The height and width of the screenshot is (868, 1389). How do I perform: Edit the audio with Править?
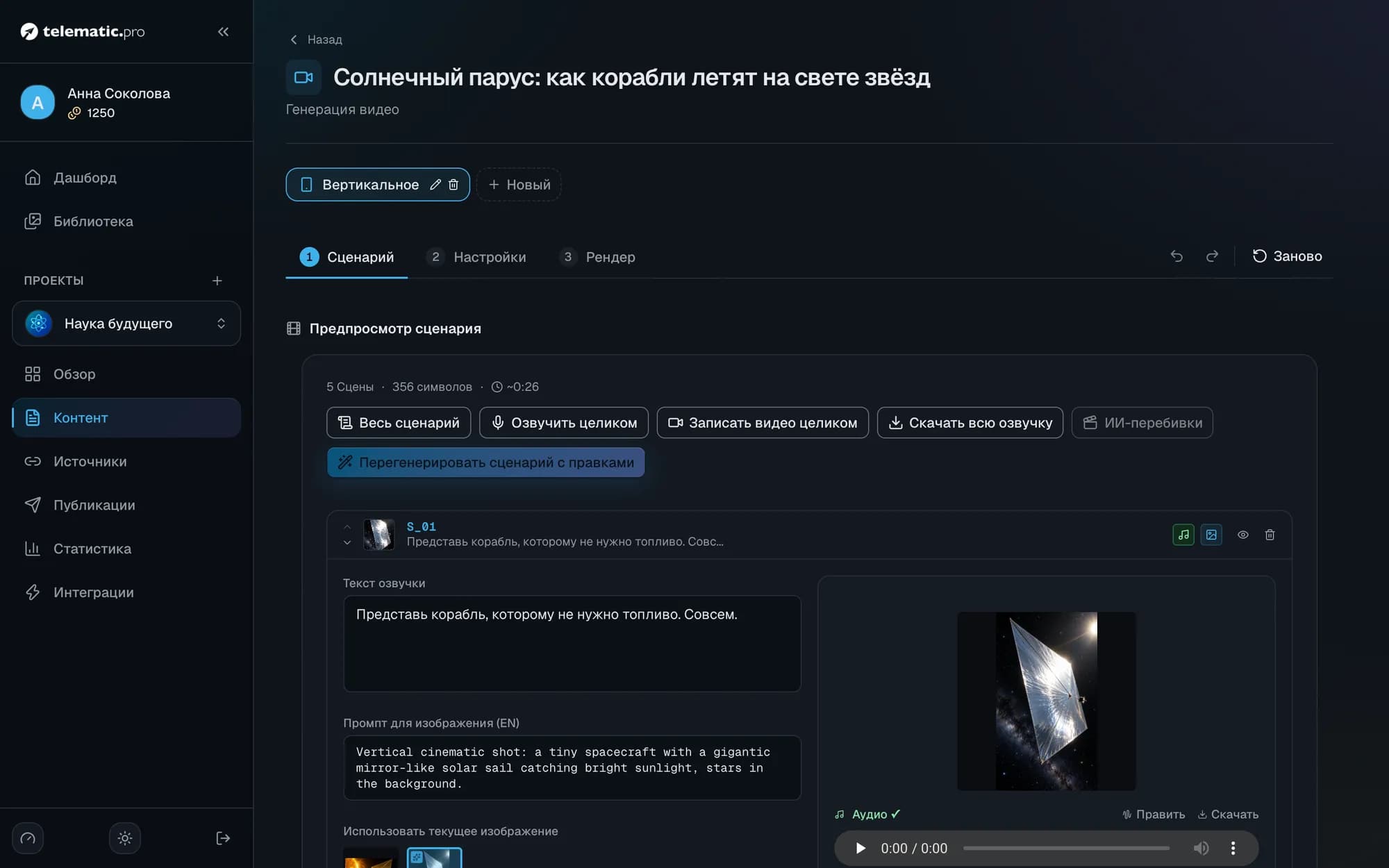click(1154, 815)
